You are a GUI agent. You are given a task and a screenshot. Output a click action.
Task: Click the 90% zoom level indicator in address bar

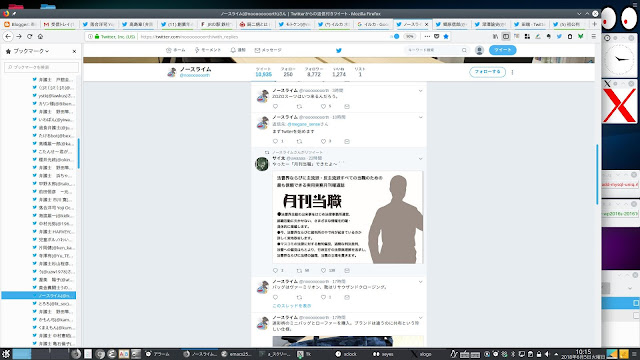409,36
